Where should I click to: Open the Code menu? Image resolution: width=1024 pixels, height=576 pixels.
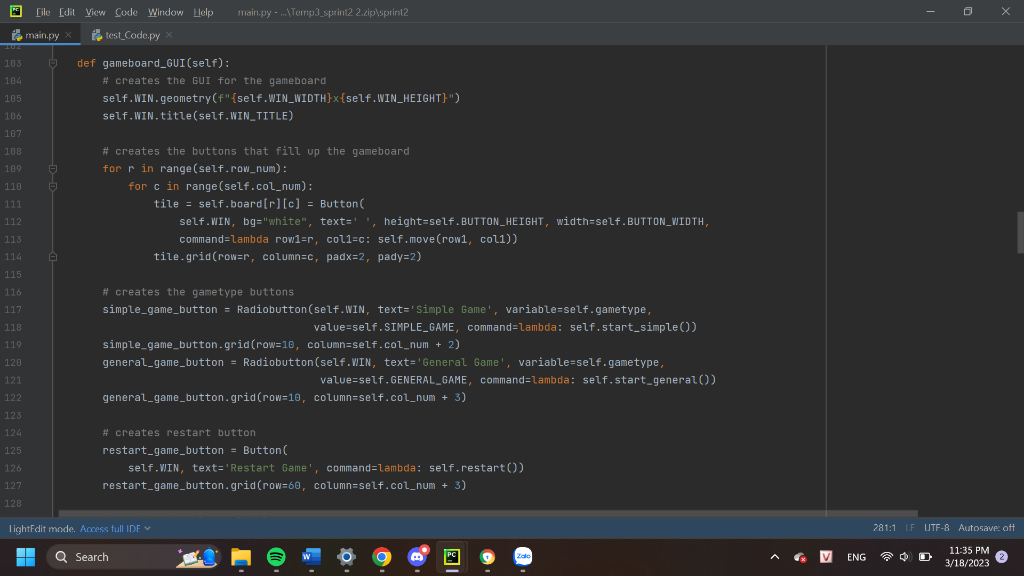pyautogui.click(x=126, y=12)
